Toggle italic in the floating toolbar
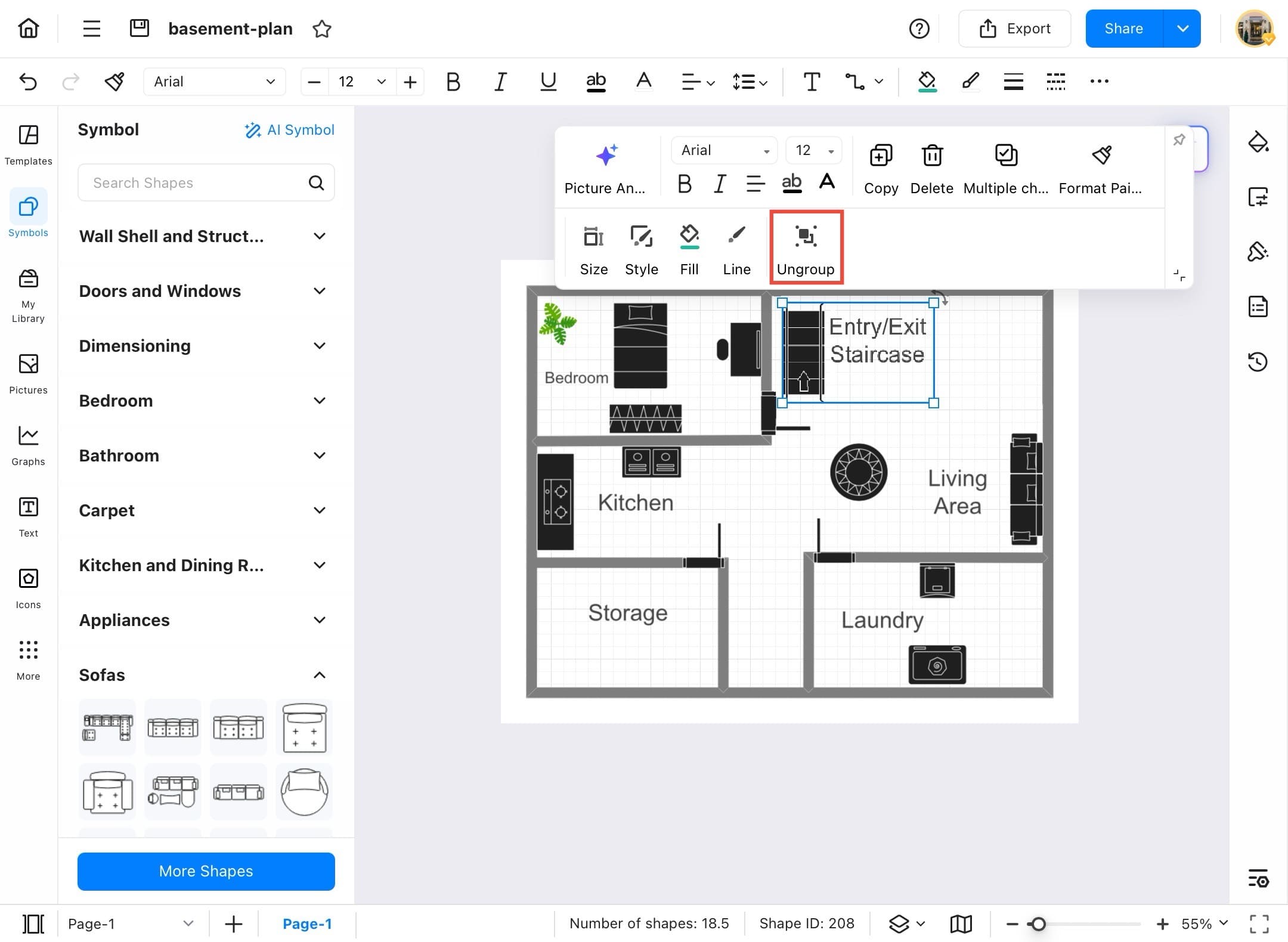 click(720, 183)
